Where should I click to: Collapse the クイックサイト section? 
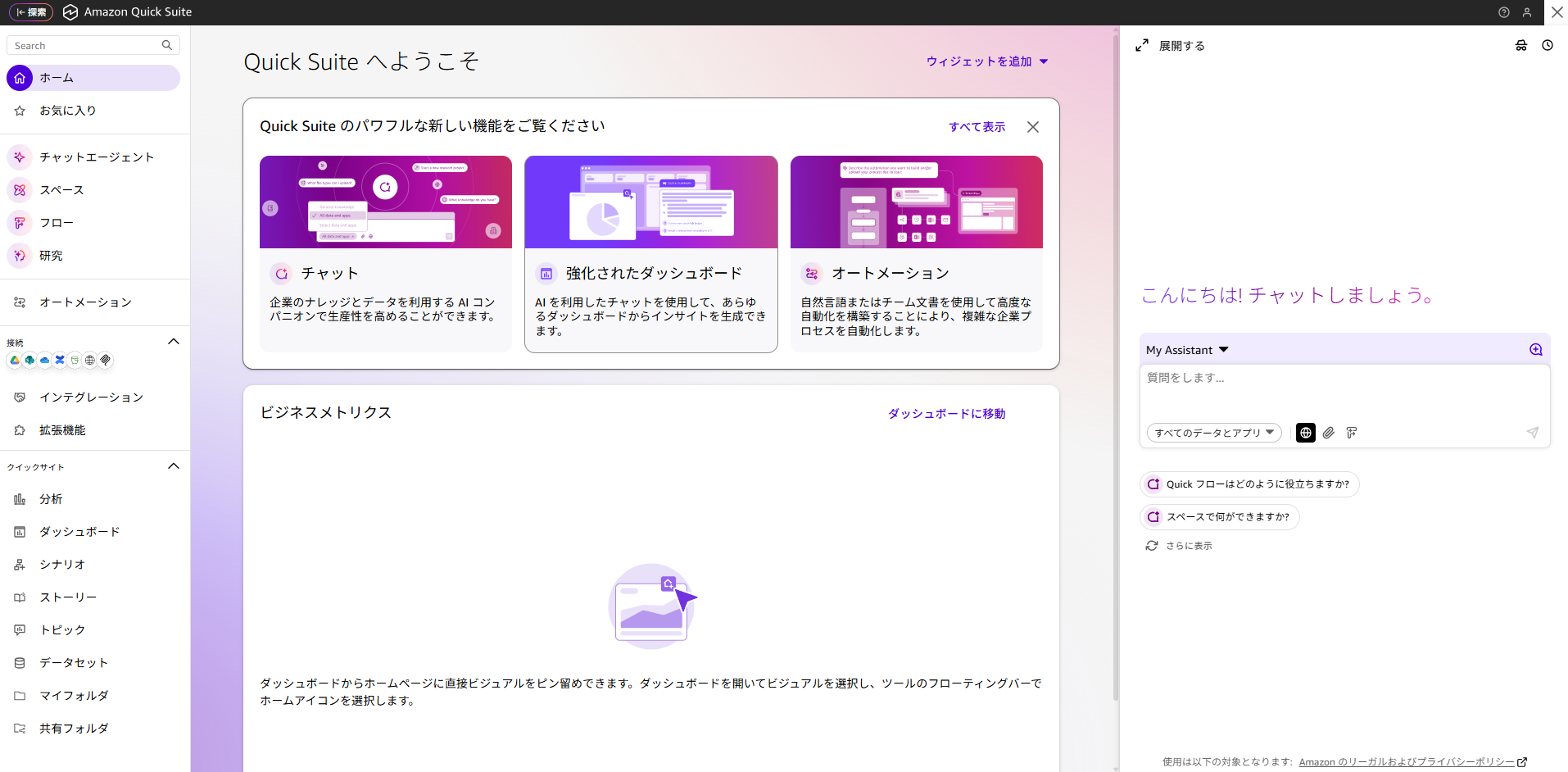pyautogui.click(x=173, y=465)
